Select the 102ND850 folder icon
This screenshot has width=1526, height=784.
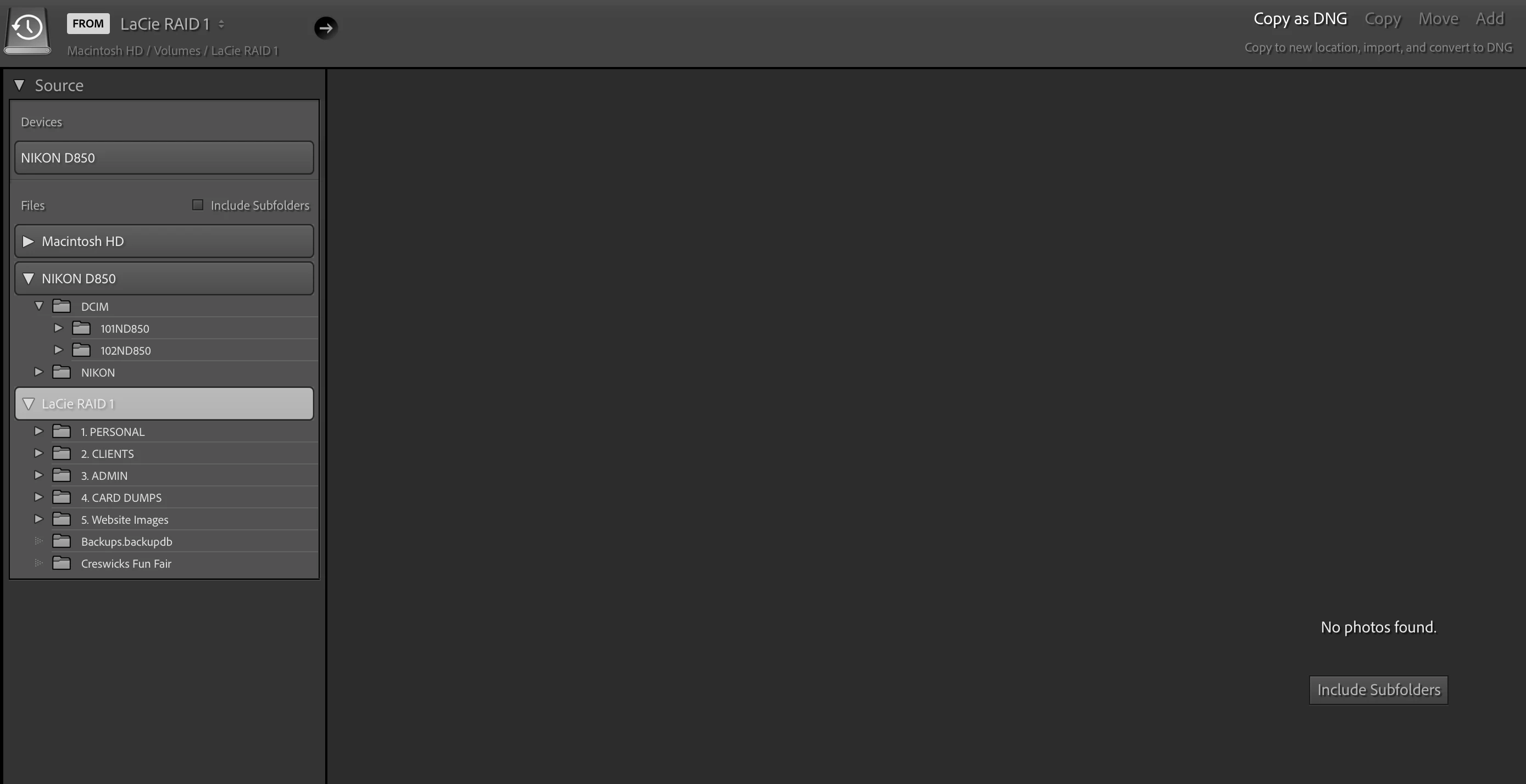point(81,350)
